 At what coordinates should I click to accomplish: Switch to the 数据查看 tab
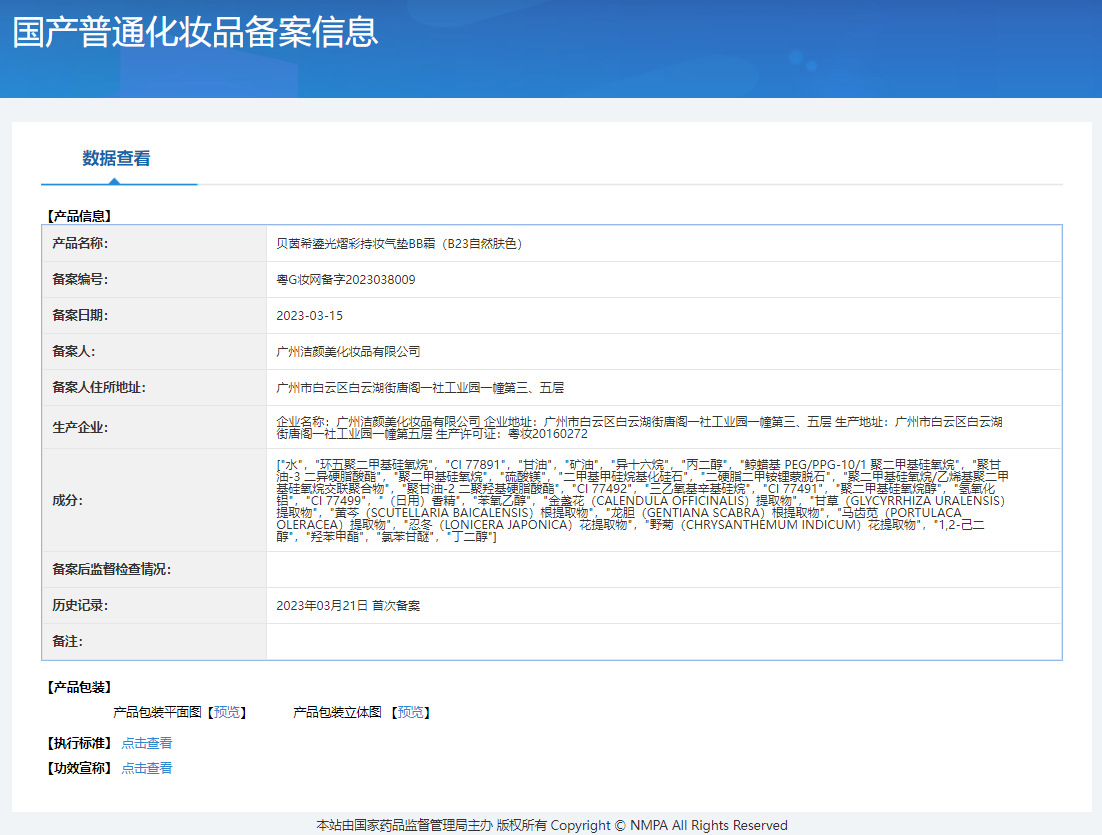coord(116,158)
